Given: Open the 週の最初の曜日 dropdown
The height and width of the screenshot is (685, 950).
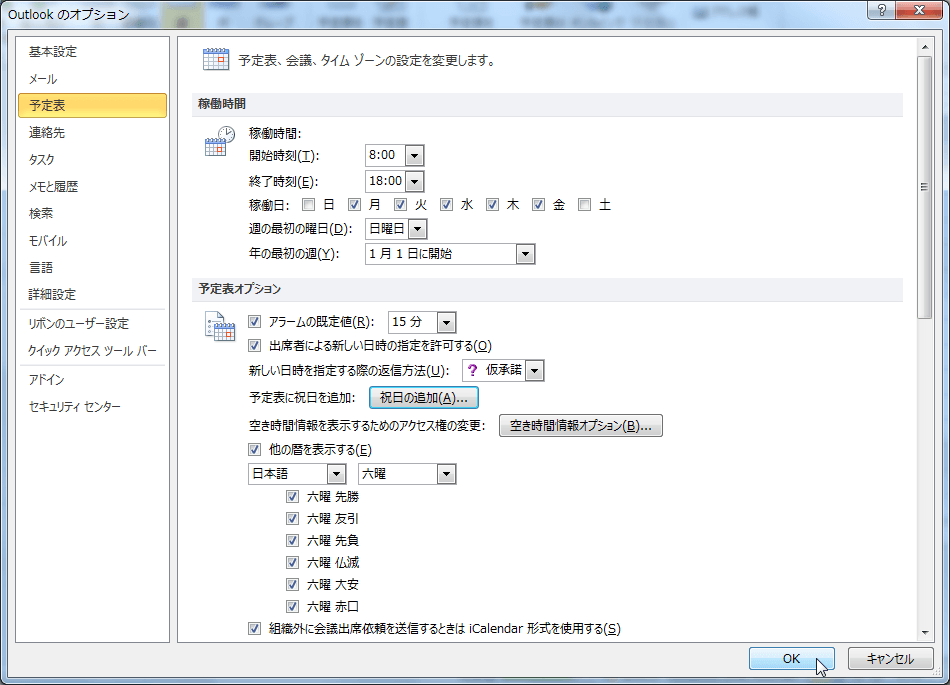Looking at the screenshot, I should (417, 229).
